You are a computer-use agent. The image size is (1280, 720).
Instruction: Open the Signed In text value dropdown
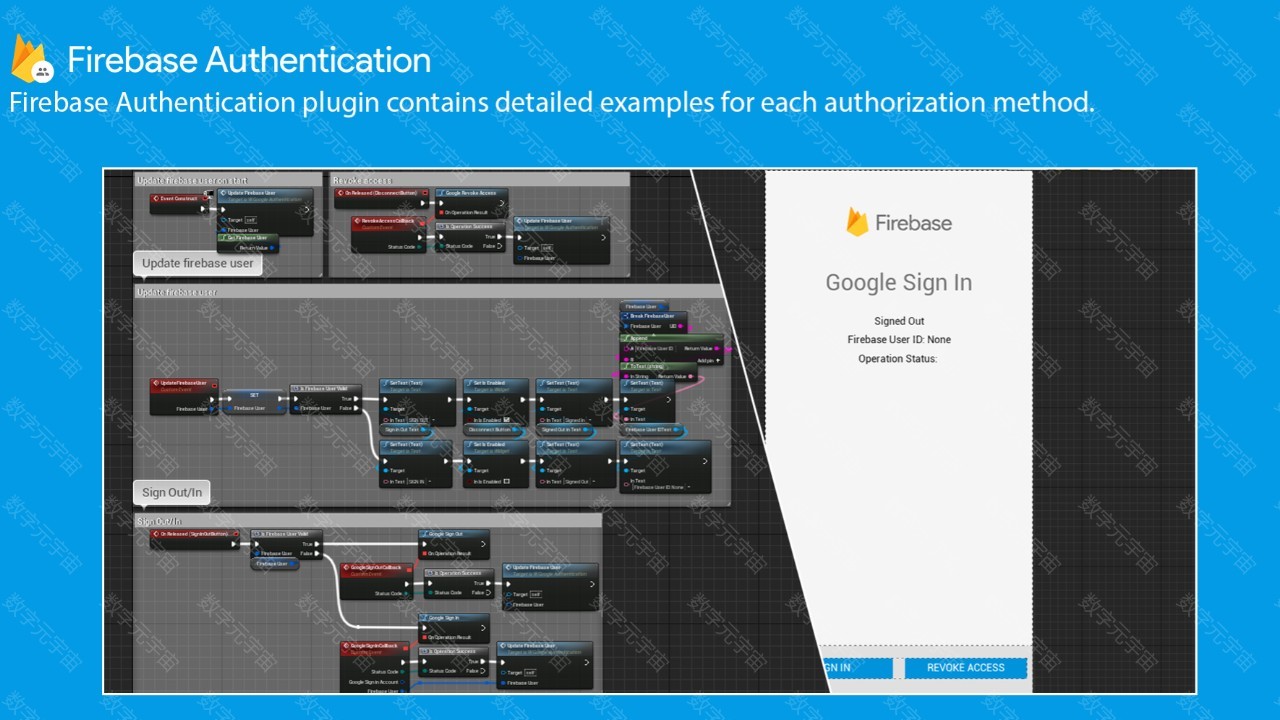click(x=591, y=420)
